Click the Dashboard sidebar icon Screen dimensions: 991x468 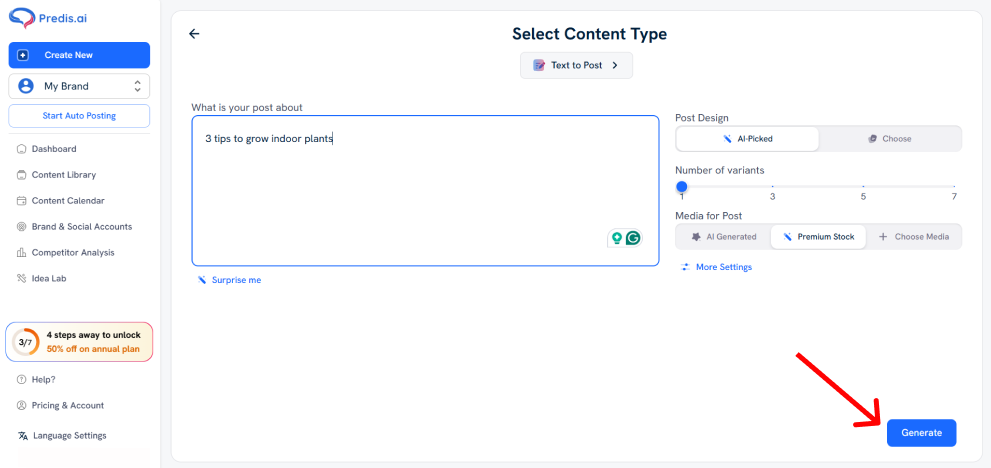(21, 149)
